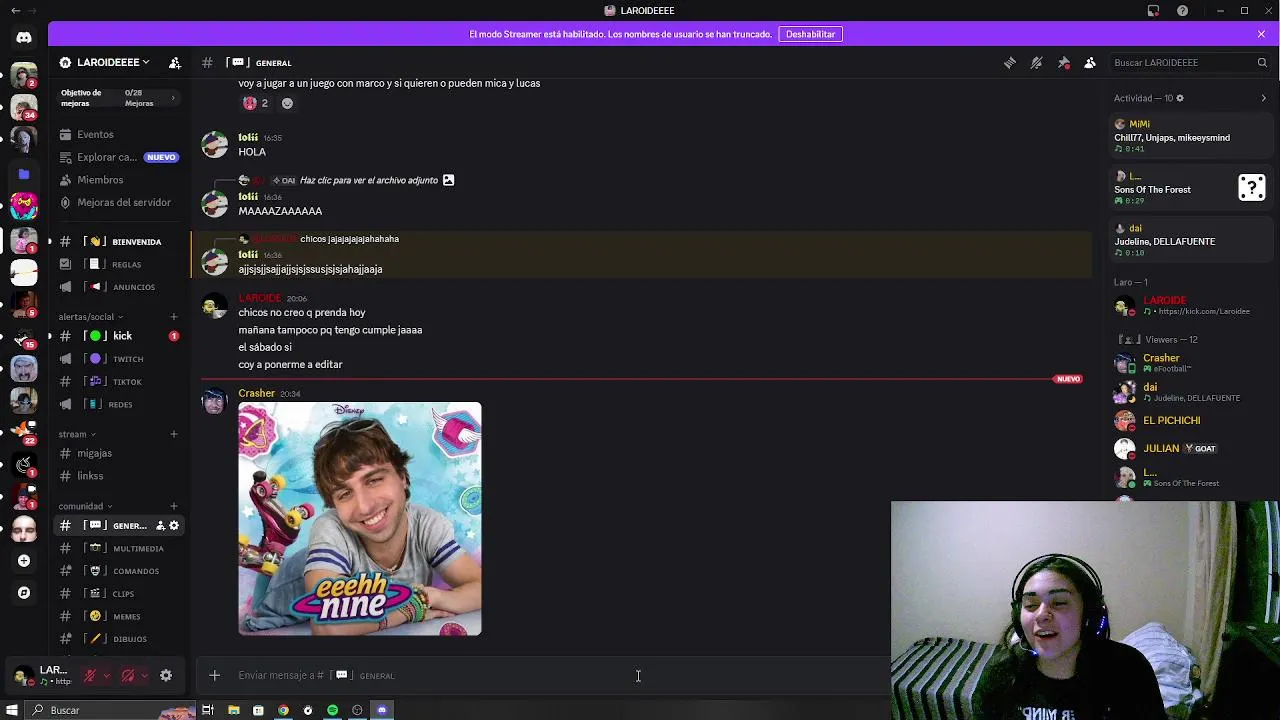This screenshot has height=720, width=1280.
Task: Open Chrome in the Windows taskbar
Action: point(283,710)
